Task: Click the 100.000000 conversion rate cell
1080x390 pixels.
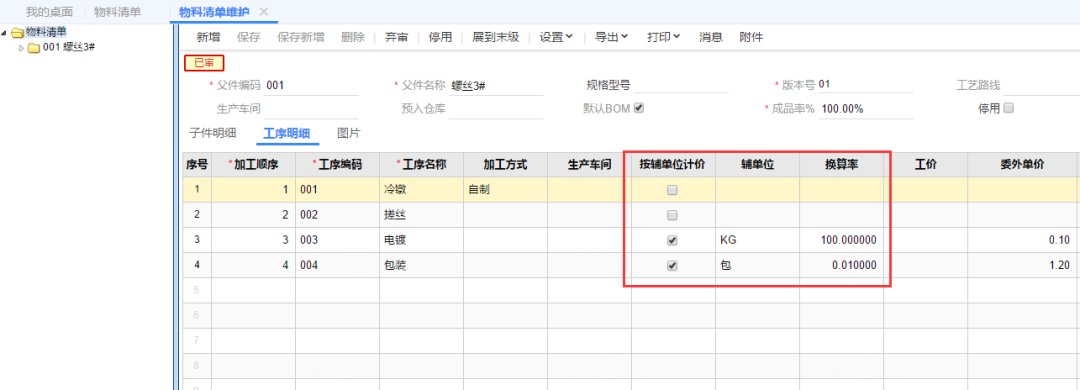Action: (842, 240)
